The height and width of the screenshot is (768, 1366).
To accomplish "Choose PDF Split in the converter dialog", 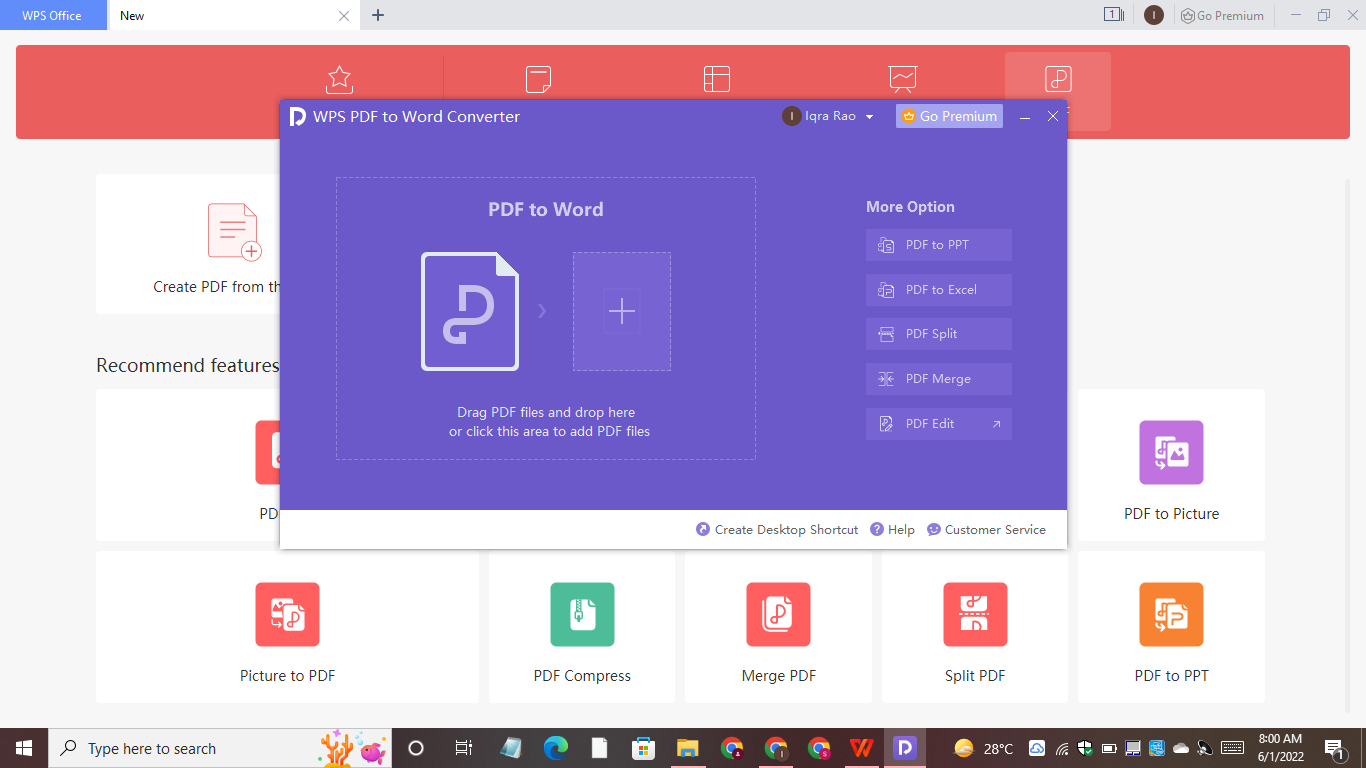I will tap(939, 334).
